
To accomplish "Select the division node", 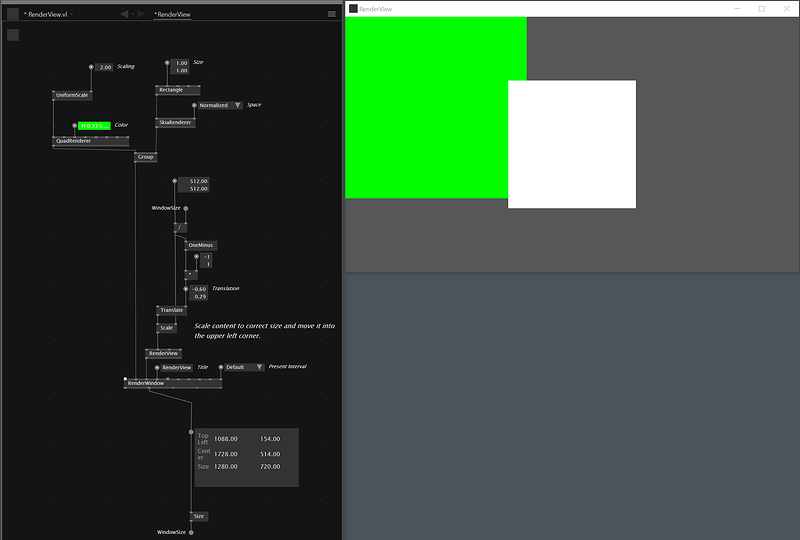I will [180, 227].
